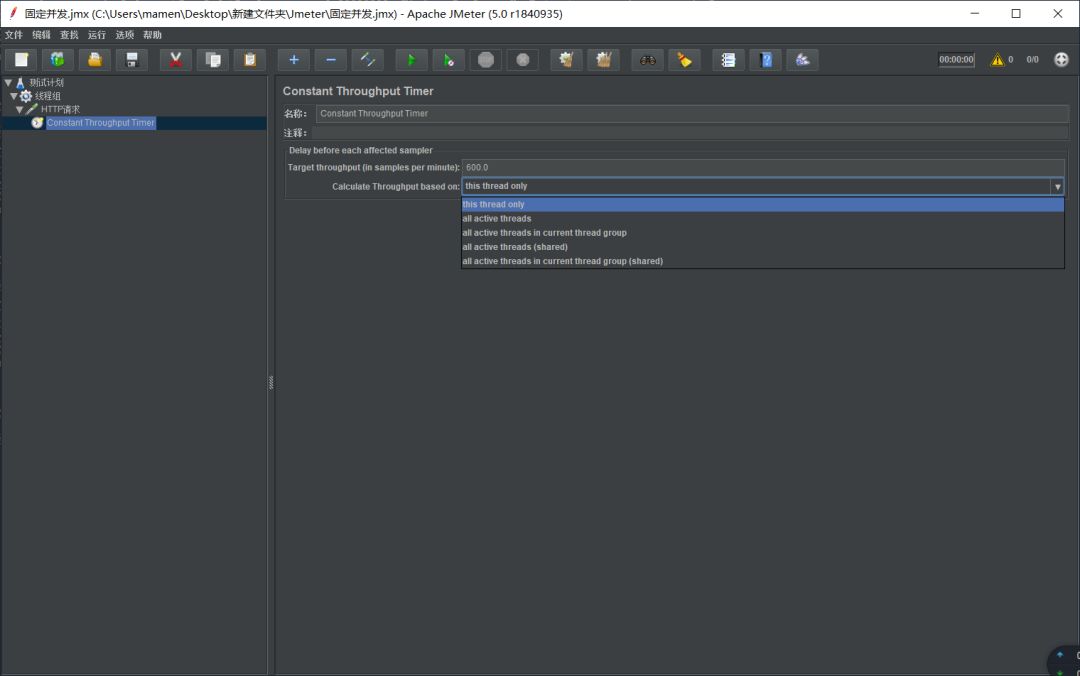
Task: Click the Open file folder icon
Action: 94,60
